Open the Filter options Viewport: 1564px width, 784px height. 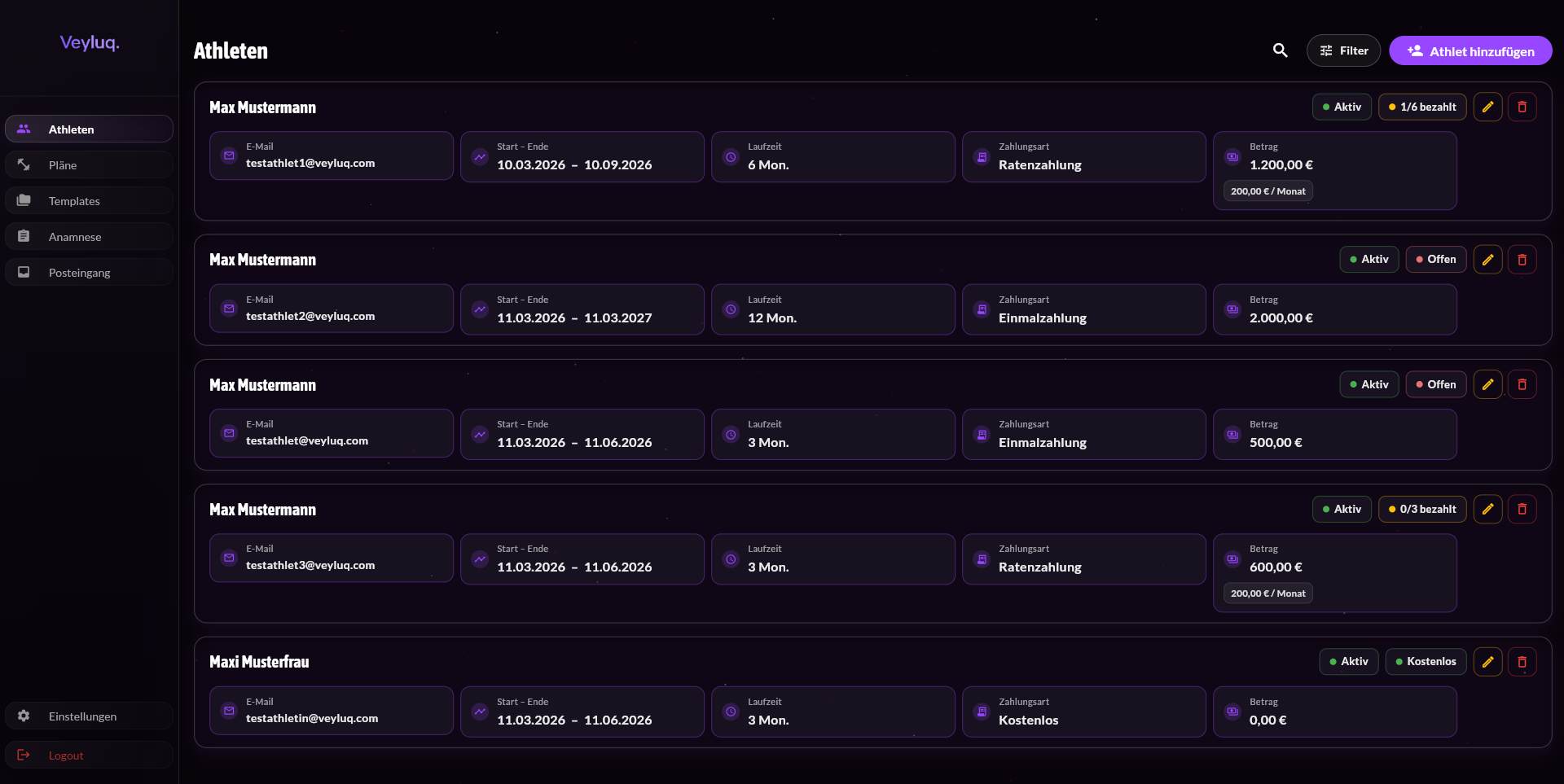(x=1343, y=50)
